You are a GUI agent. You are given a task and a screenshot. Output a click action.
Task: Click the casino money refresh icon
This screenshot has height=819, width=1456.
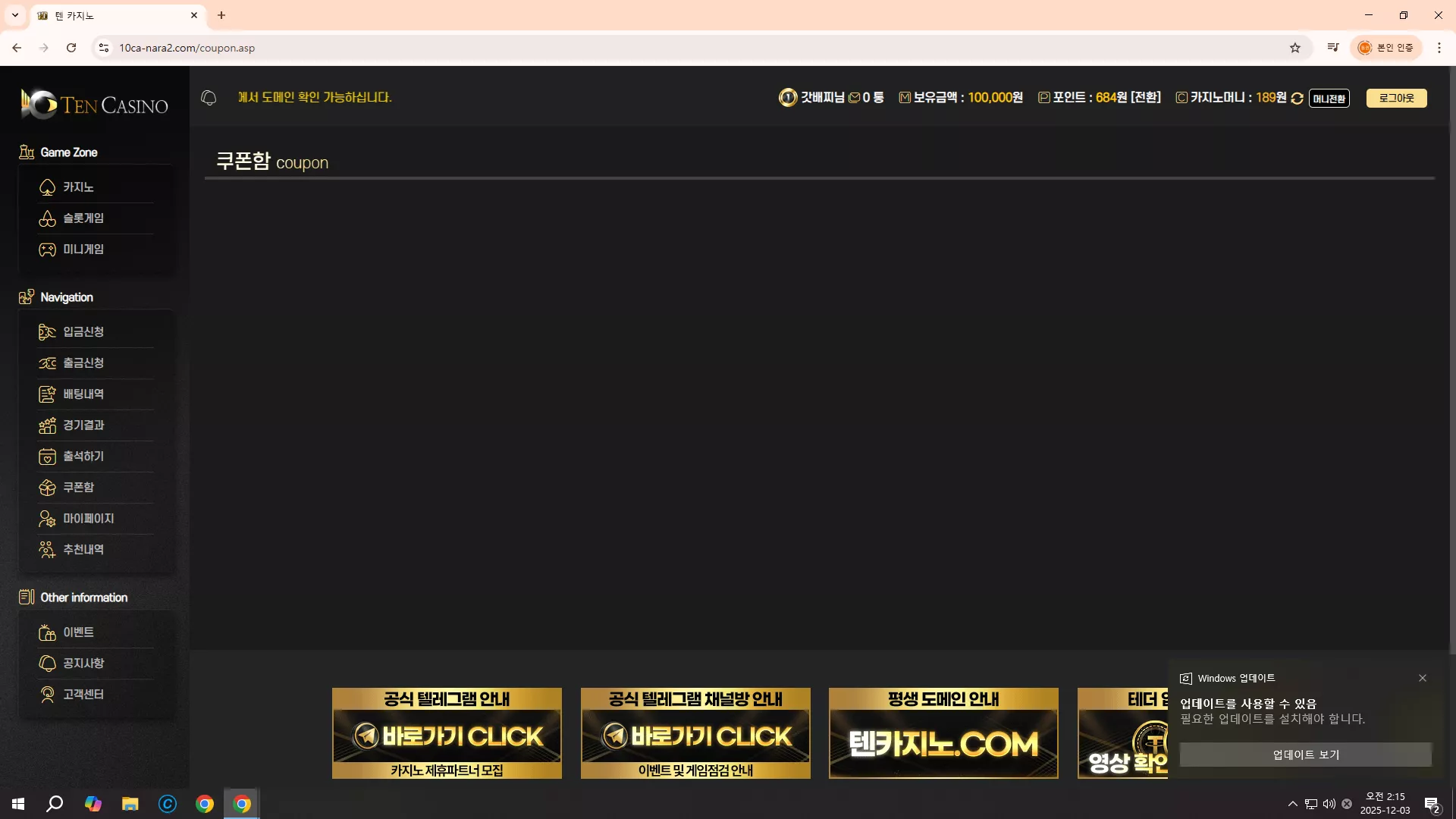(1298, 98)
